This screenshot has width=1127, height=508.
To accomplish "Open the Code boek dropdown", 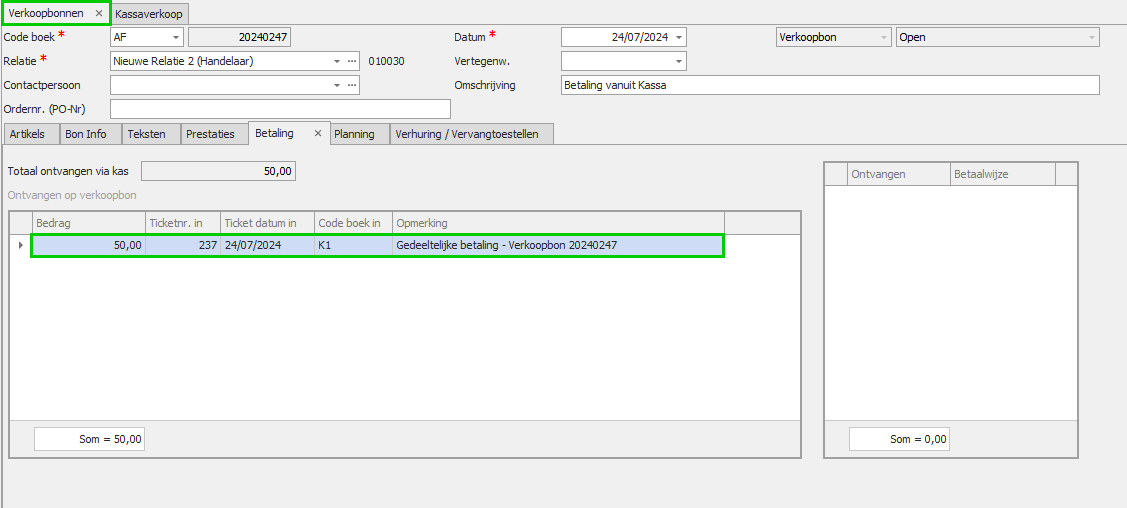I will click(x=177, y=38).
